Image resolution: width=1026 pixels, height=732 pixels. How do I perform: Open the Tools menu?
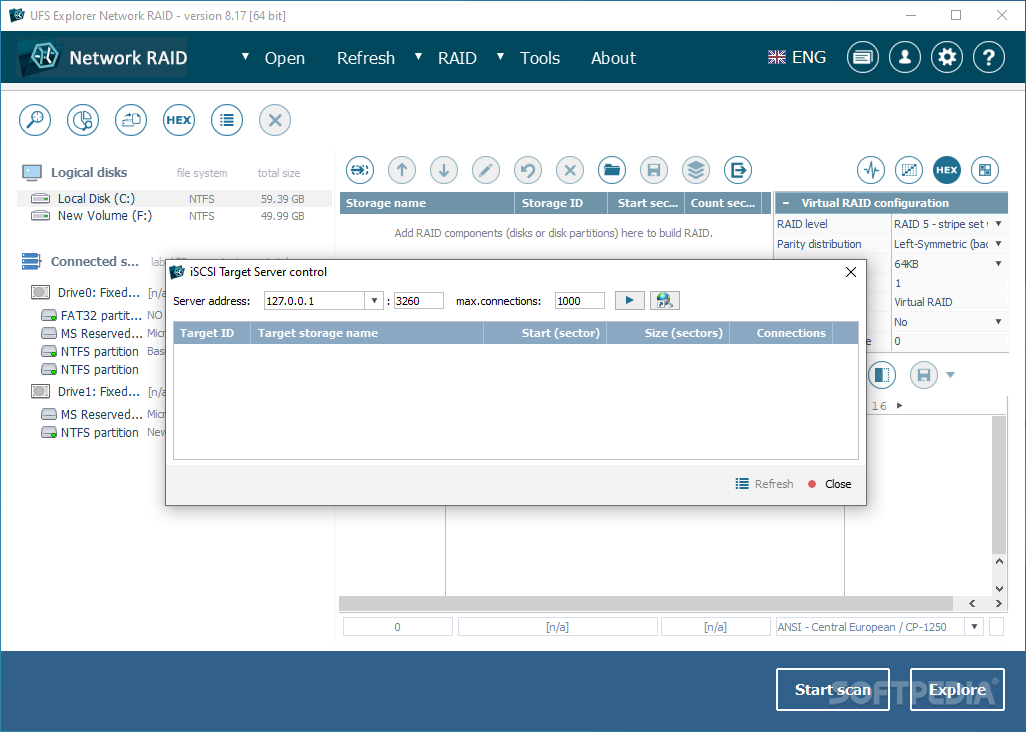(x=540, y=58)
